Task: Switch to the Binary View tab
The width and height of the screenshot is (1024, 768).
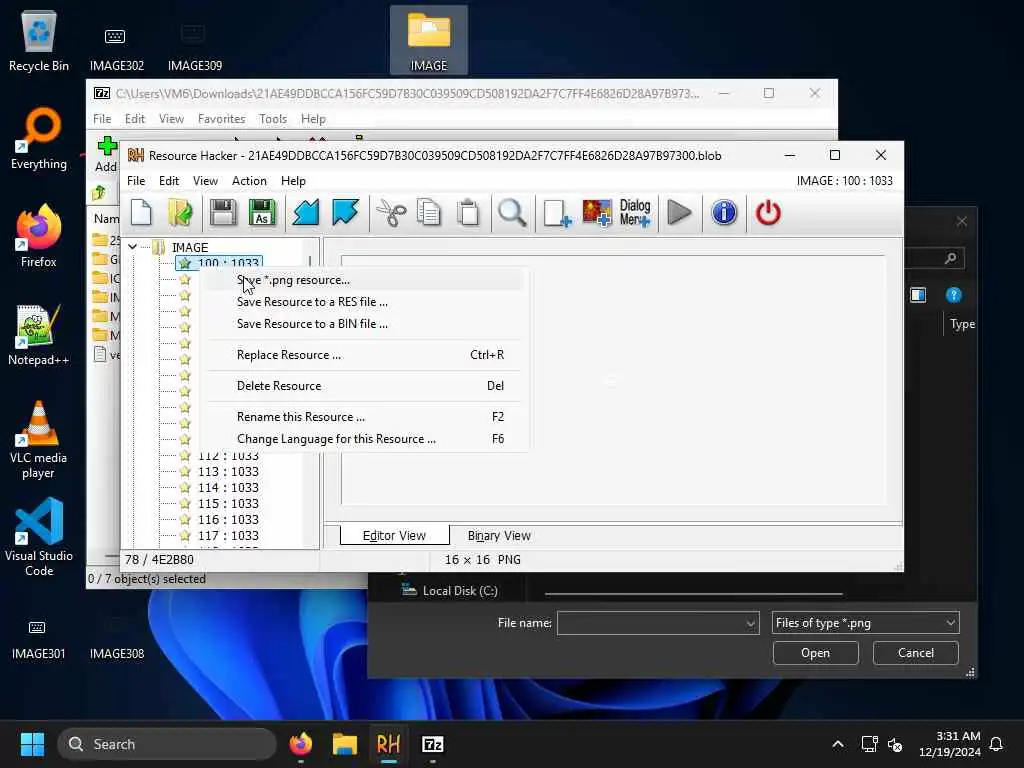Action: point(499,536)
